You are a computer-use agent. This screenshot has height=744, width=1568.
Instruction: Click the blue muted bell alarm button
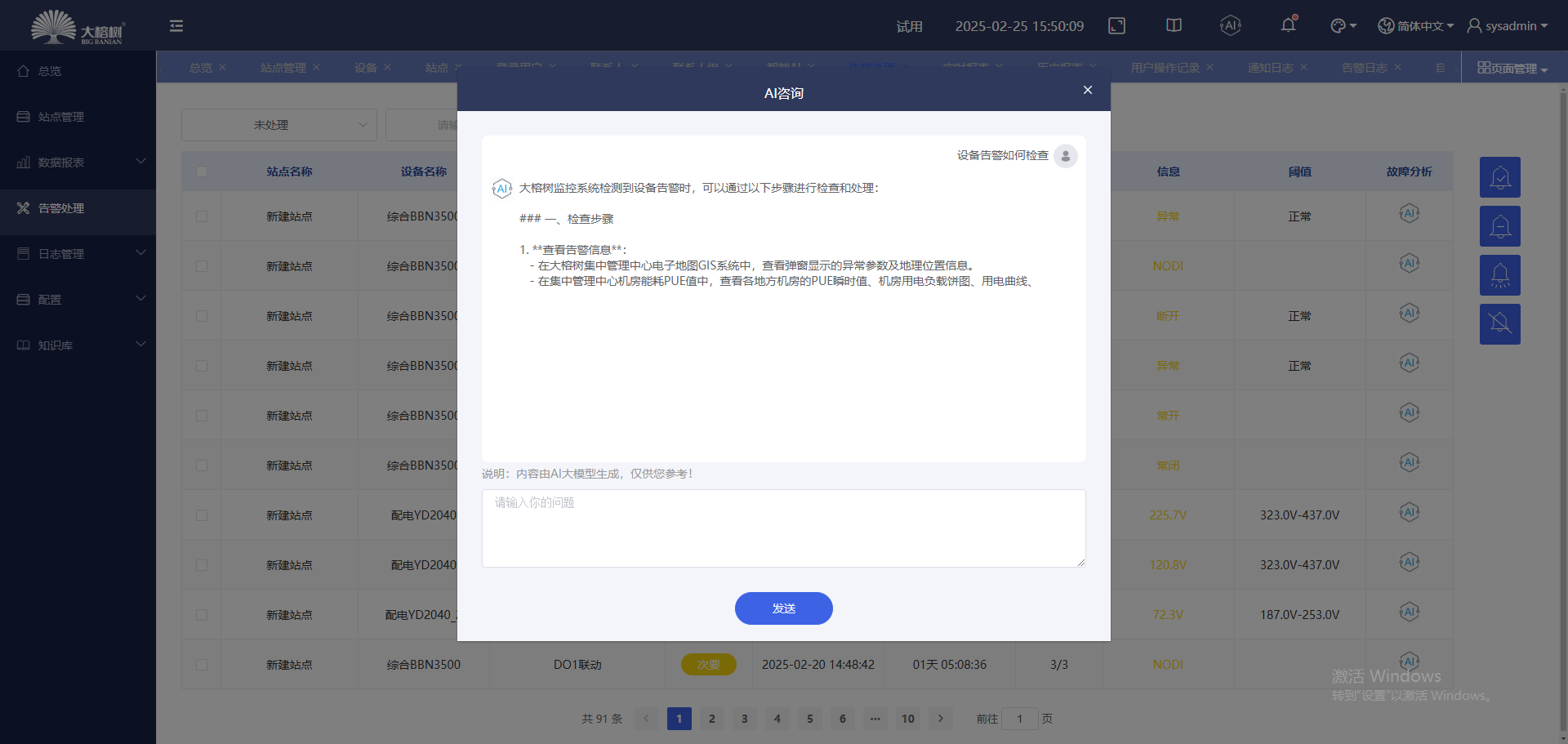[x=1500, y=324]
